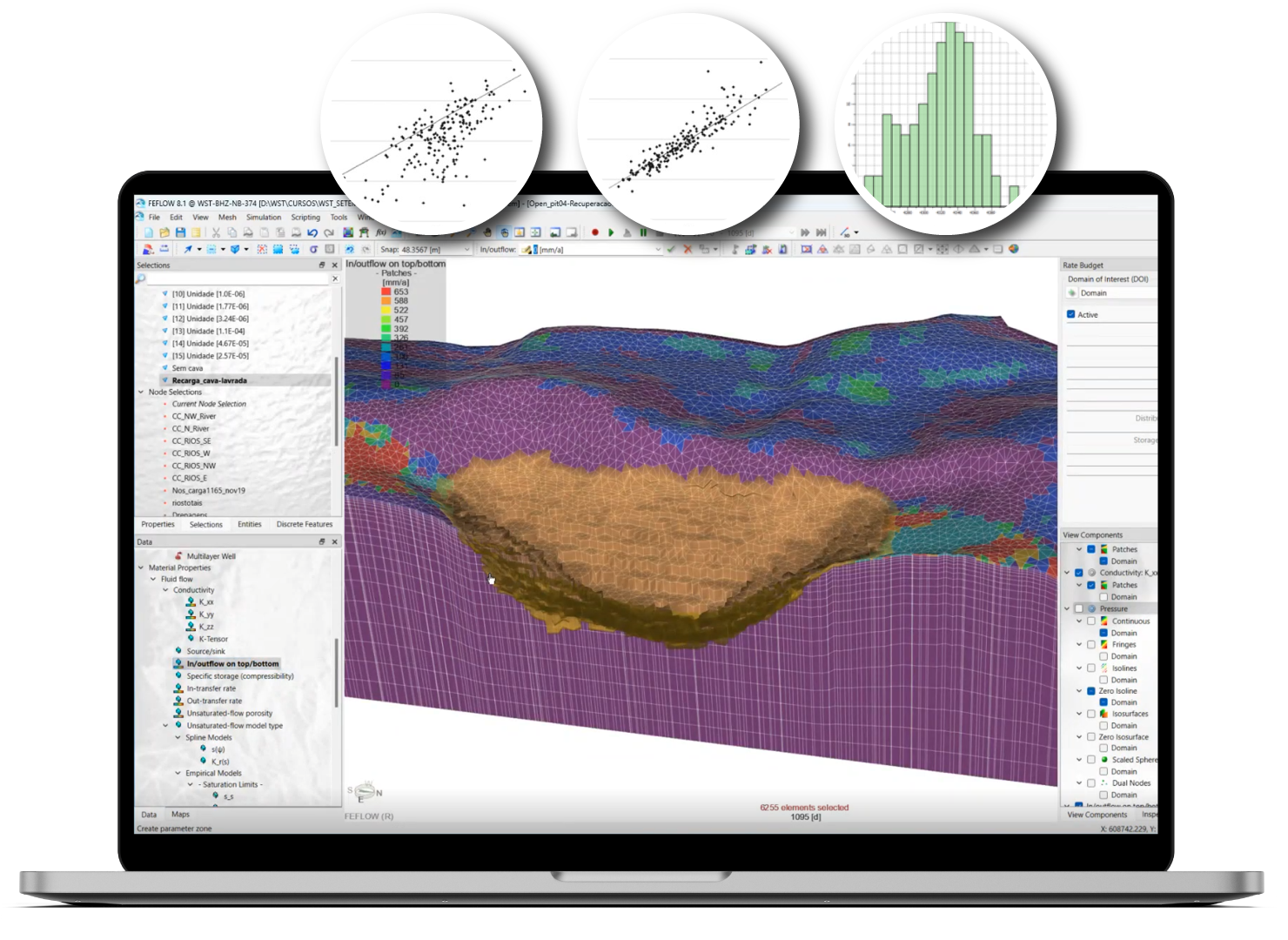Toggle the Active checkbox in Rate Budget
The width and height of the screenshot is (1288, 940).
[1071, 314]
